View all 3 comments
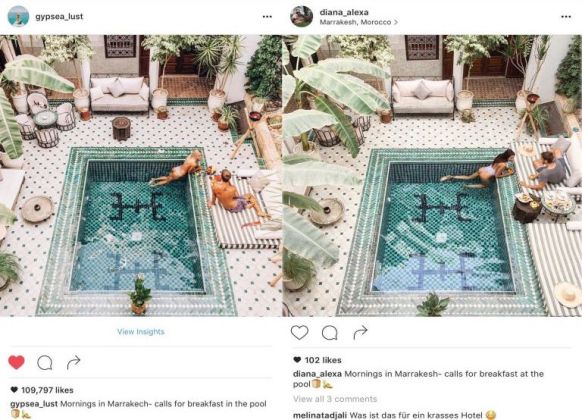582x420 pixels. coord(335,399)
